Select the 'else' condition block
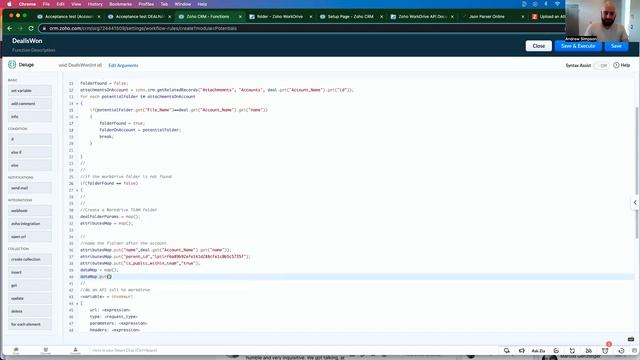Screen dimensions: 640x360 30,165
